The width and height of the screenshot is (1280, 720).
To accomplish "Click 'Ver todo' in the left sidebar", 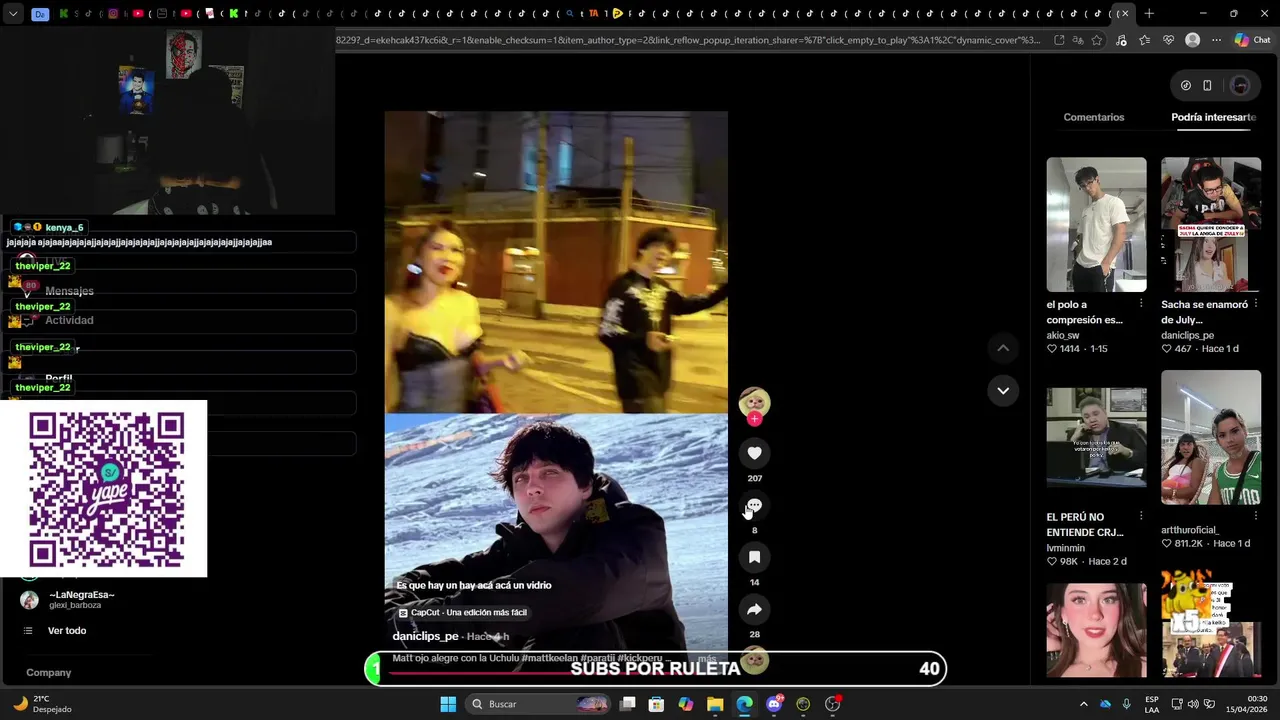I will pos(67,631).
